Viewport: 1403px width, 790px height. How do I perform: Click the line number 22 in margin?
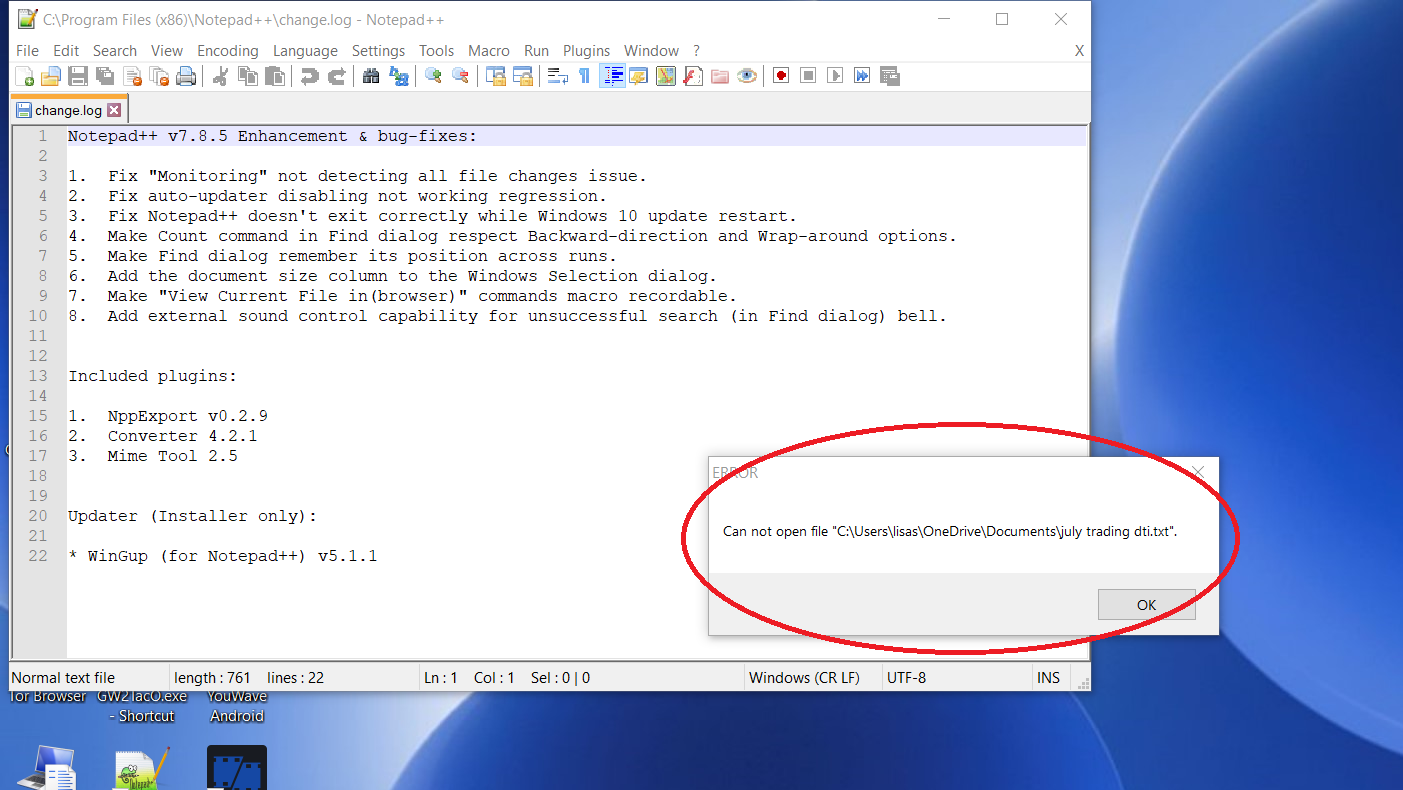pyautogui.click(x=38, y=556)
